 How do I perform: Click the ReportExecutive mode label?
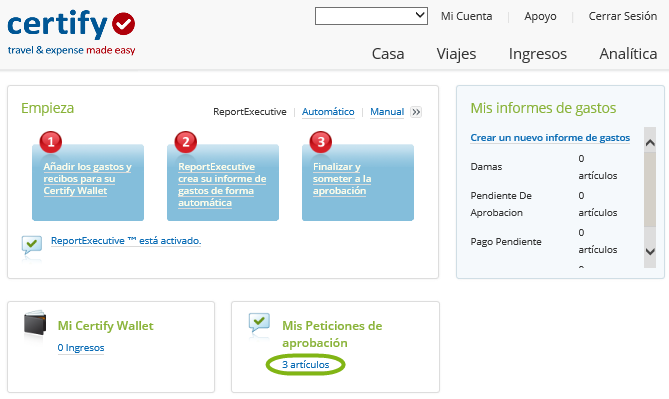[250, 112]
